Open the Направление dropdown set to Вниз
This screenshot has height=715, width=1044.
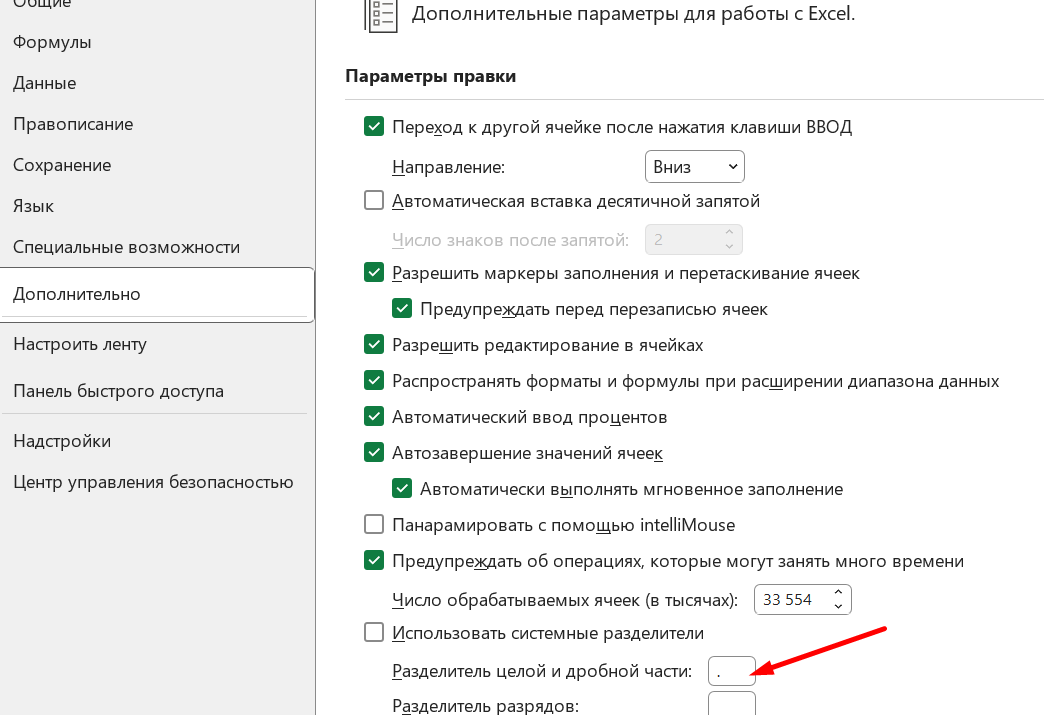click(695, 166)
